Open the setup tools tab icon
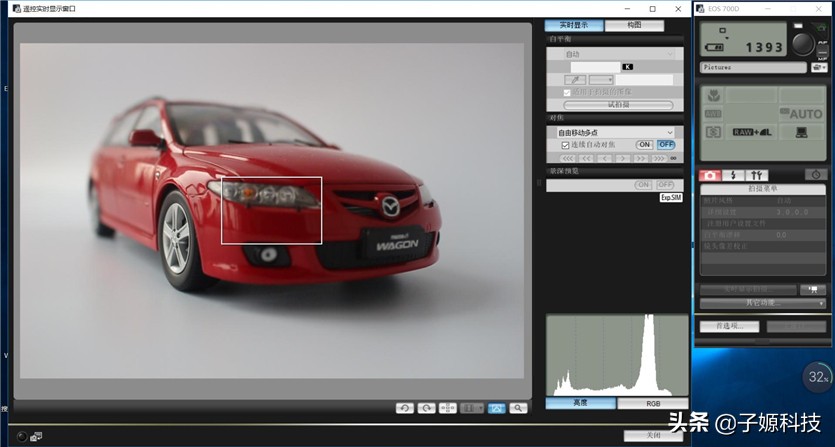The width and height of the screenshot is (835, 447). click(759, 175)
